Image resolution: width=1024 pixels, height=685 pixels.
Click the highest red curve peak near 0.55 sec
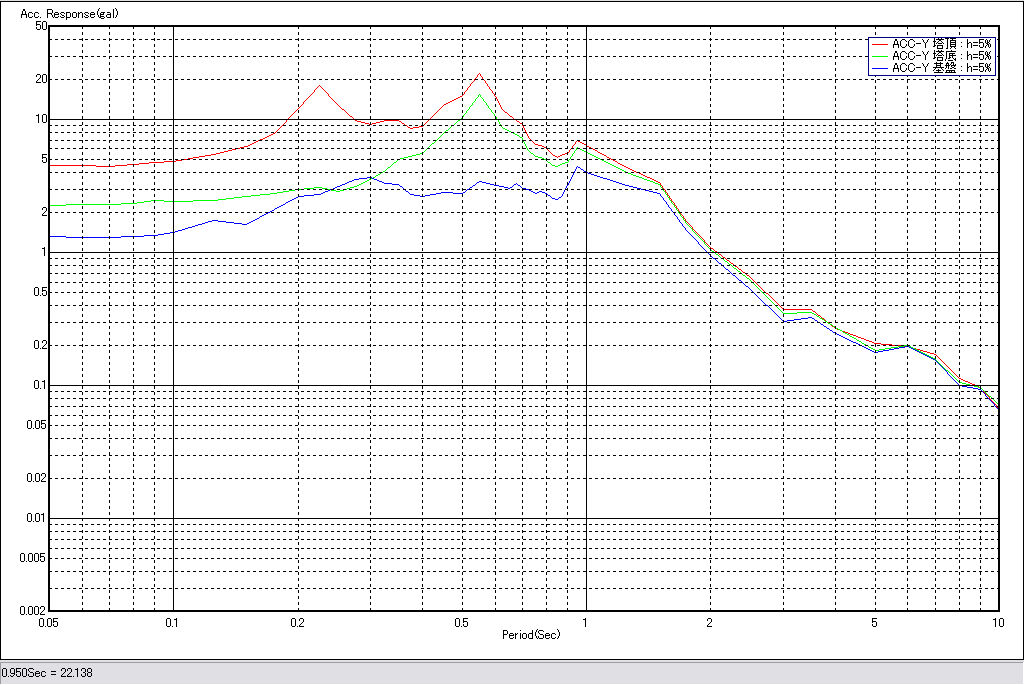[x=480, y=74]
